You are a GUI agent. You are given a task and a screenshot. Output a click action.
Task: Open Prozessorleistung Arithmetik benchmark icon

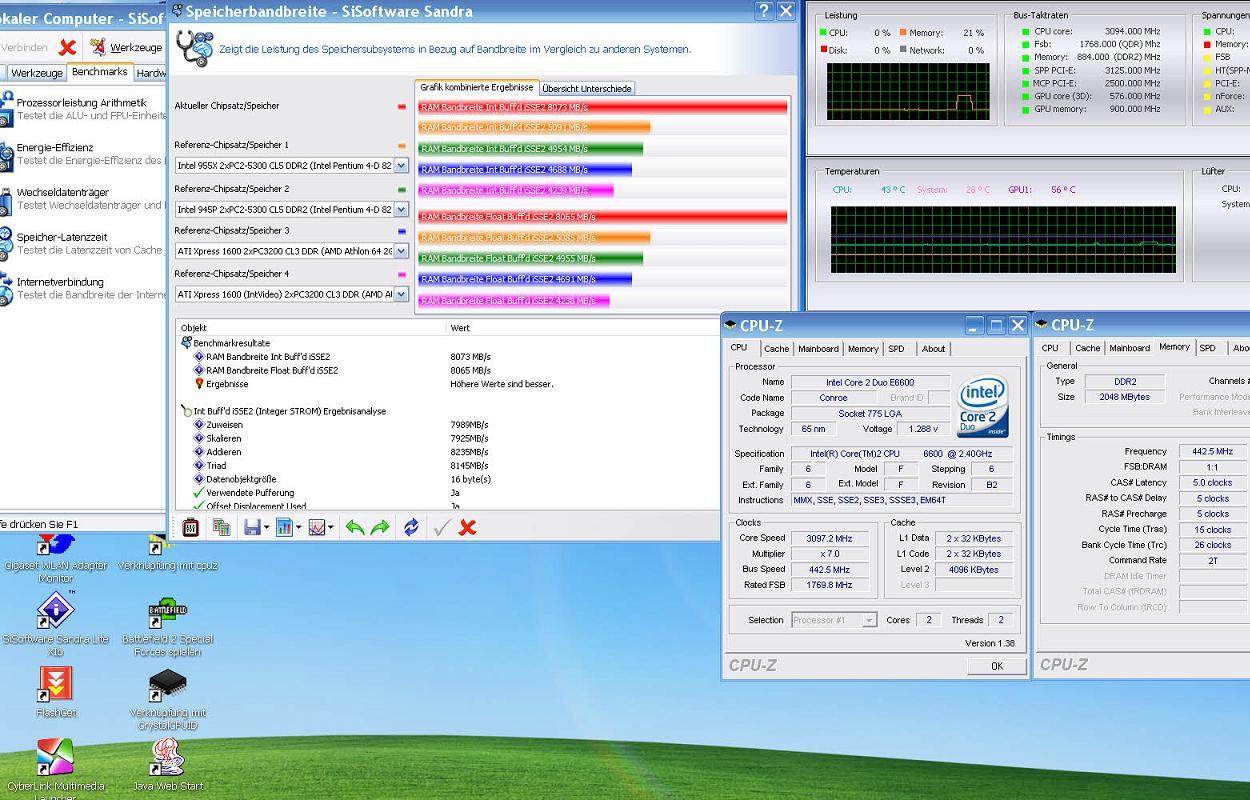[x=8, y=108]
